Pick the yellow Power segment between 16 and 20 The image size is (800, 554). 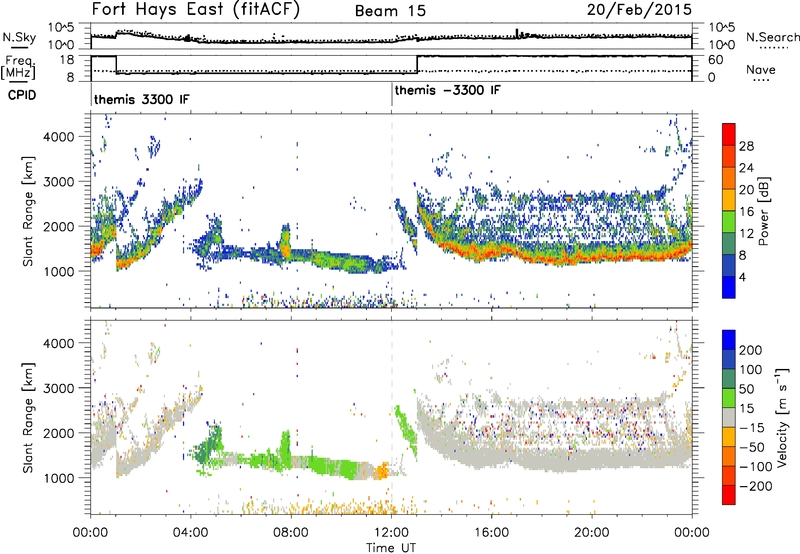[729, 200]
